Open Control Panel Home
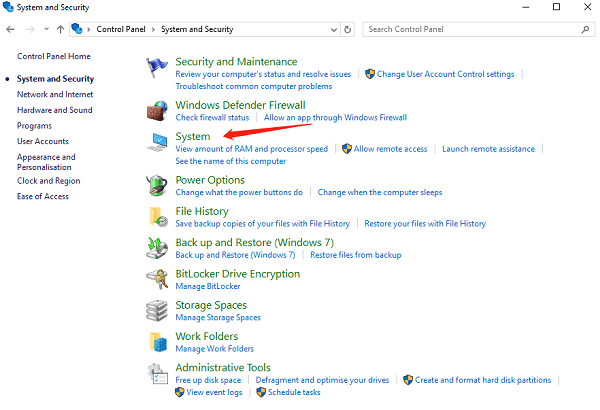This screenshot has width=600, height=410. click(54, 56)
